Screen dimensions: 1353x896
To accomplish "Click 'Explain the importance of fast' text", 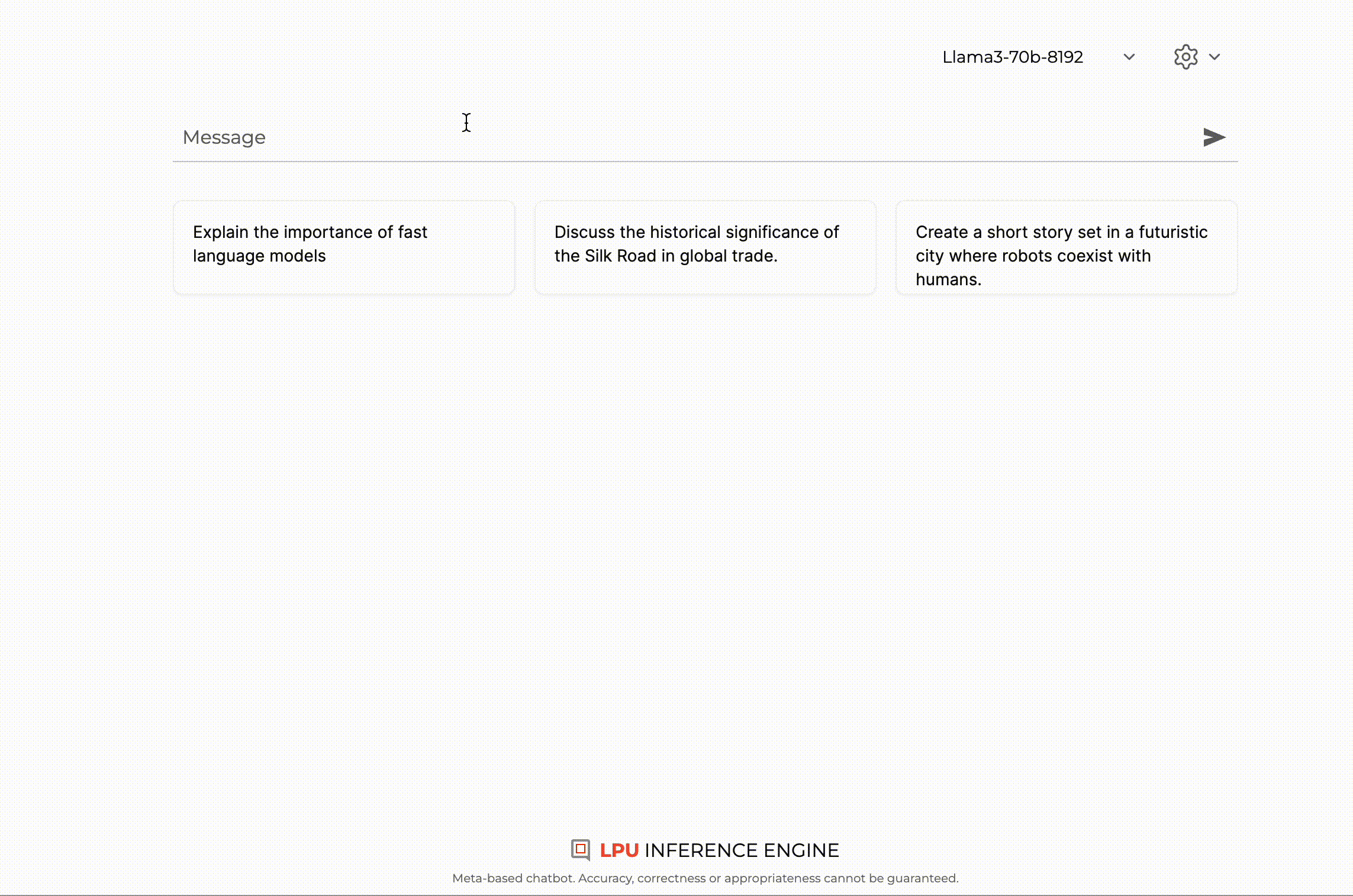I will (310, 232).
